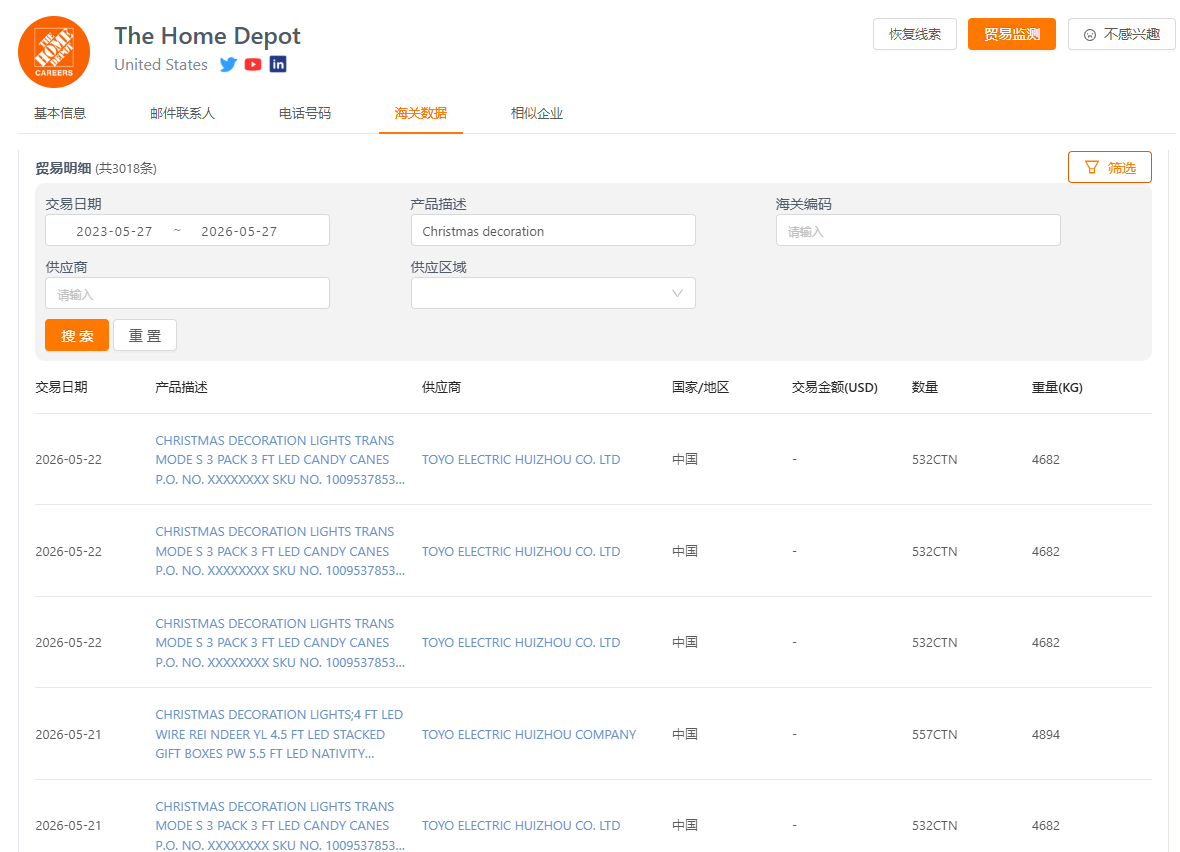Click the 数量 column header
The width and height of the screenshot is (1180, 852).
[x=925, y=388]
